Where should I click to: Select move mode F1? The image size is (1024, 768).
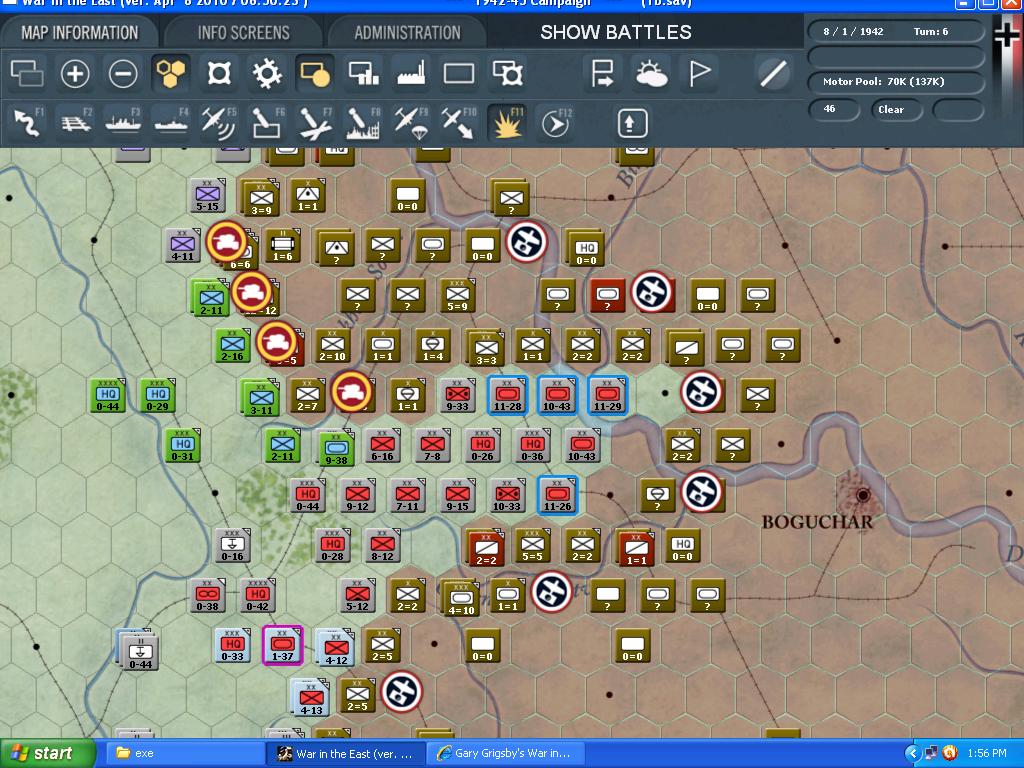(x=28, y=123)
